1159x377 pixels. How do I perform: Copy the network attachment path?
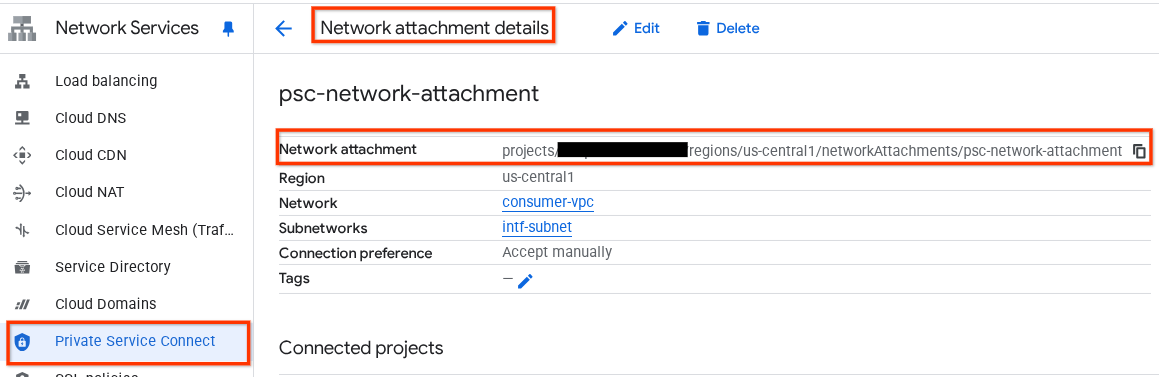[x=1139, y=151]
